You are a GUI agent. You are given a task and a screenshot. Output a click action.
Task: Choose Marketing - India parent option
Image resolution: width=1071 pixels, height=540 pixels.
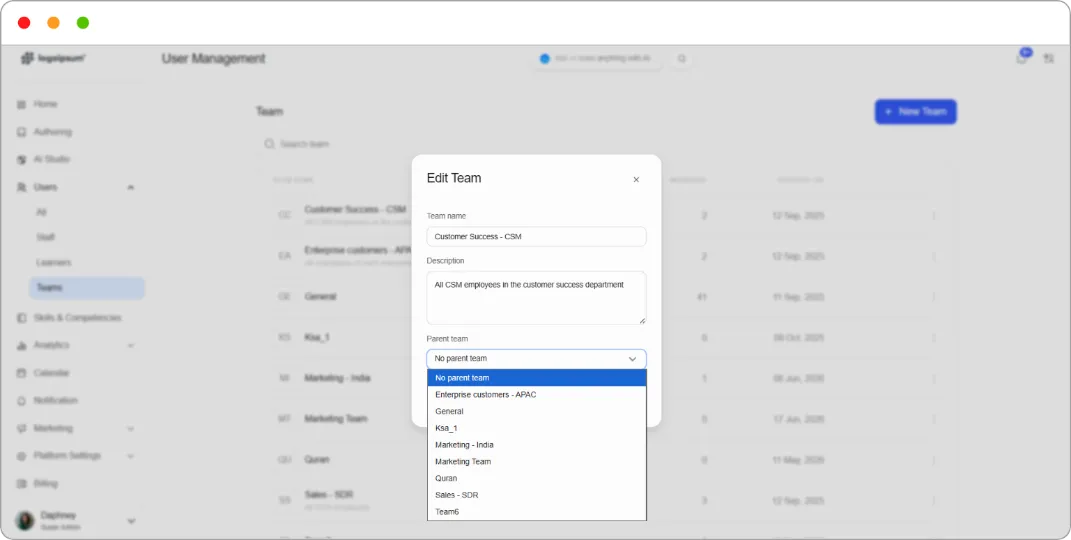pos(536,444)
